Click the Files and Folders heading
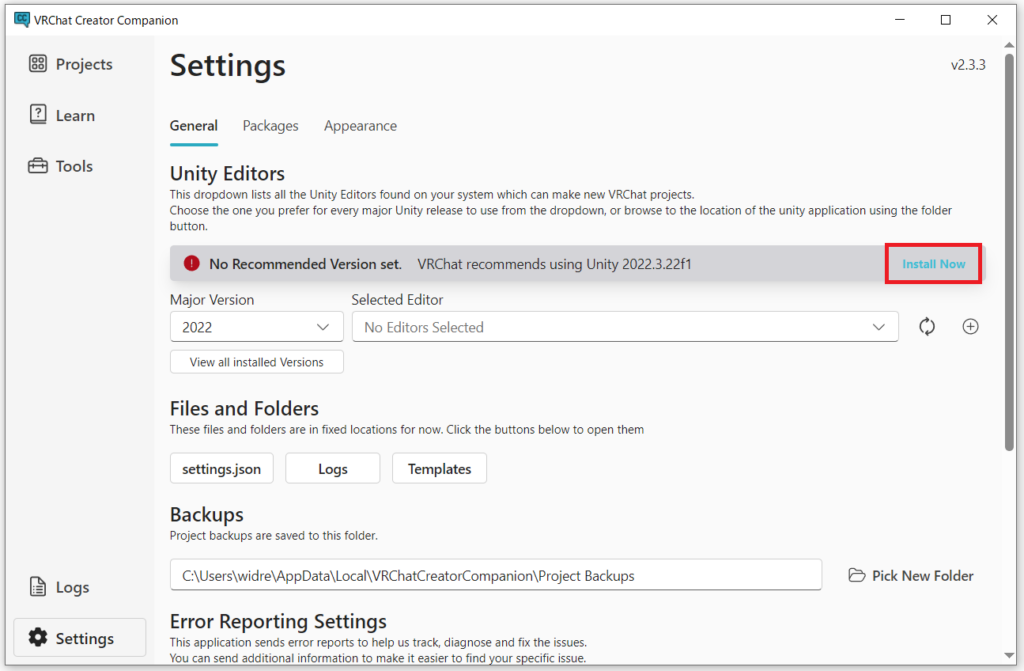1024x671 pixels. click(x=244, y=408)
